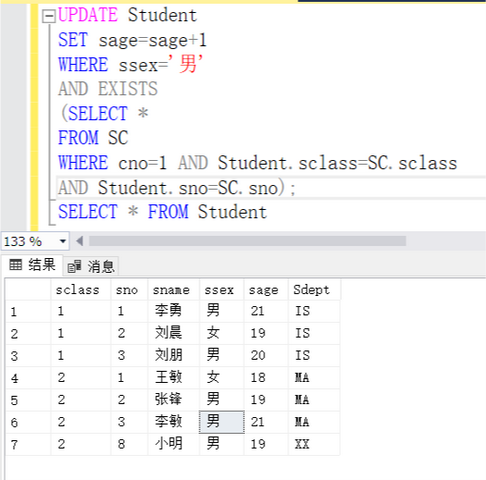Place cursor on the SELECT * FROM Student line
Image resolution: width=486 pixels, height=480 pixels.
click(162, 212)
